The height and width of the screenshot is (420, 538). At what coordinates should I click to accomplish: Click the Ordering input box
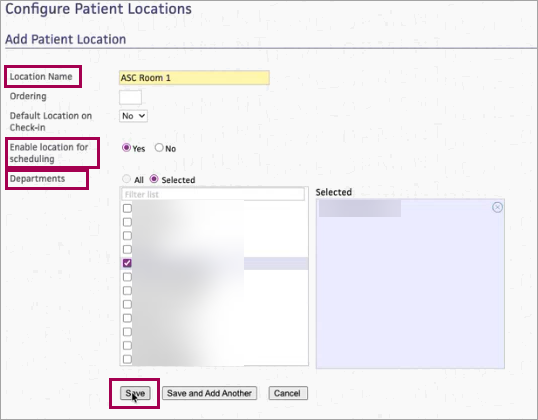click(130, 97)
